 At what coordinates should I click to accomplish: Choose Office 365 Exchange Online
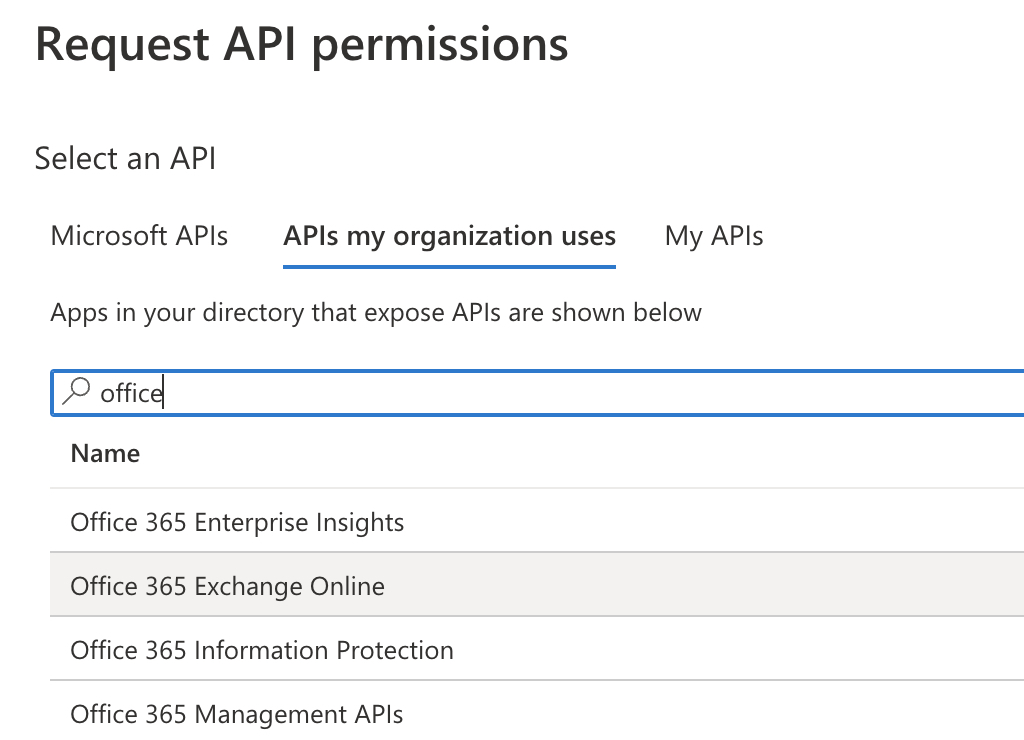[x=537, y=586]
